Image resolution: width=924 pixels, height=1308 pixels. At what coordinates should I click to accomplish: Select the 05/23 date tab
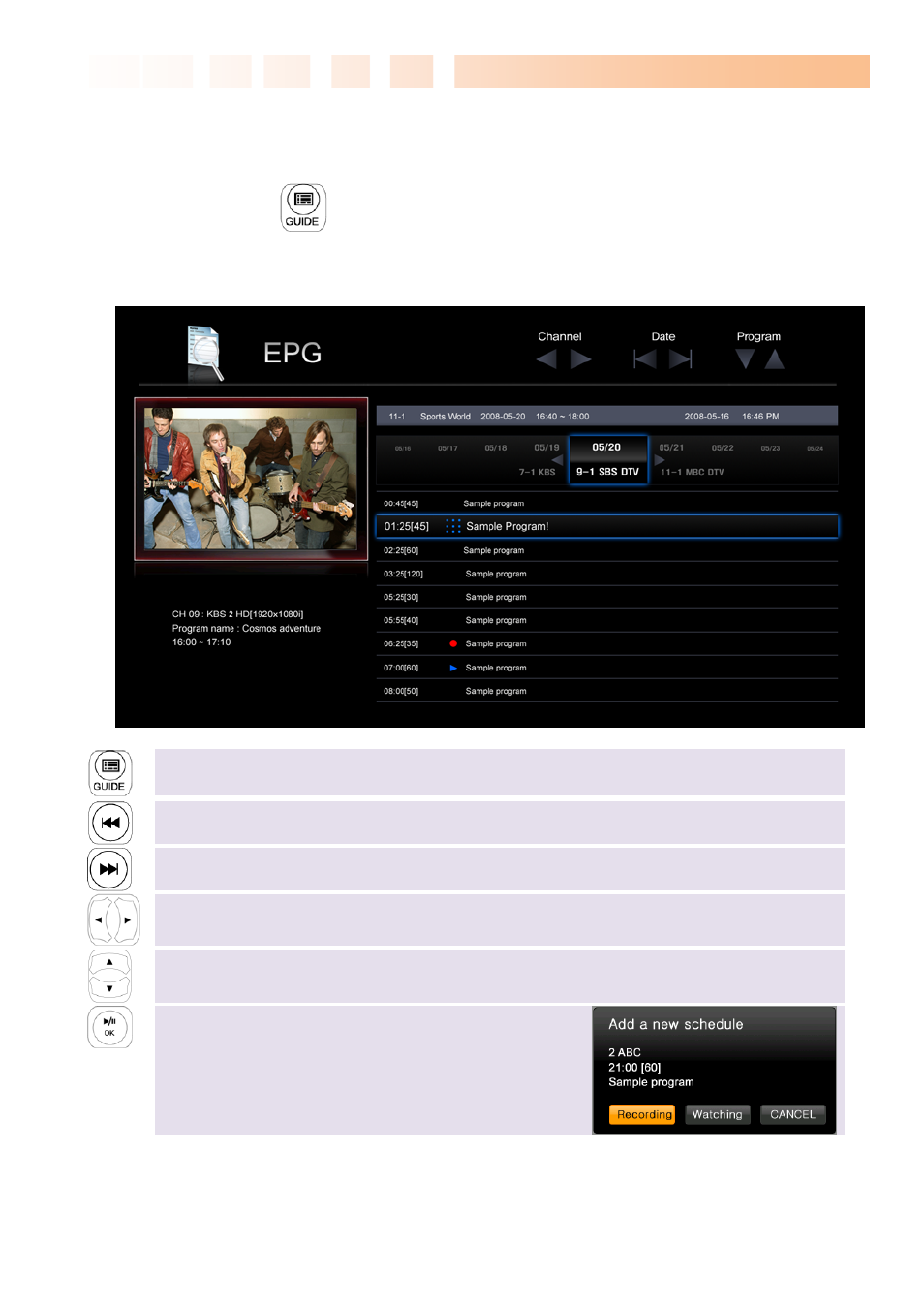(770, 449)
